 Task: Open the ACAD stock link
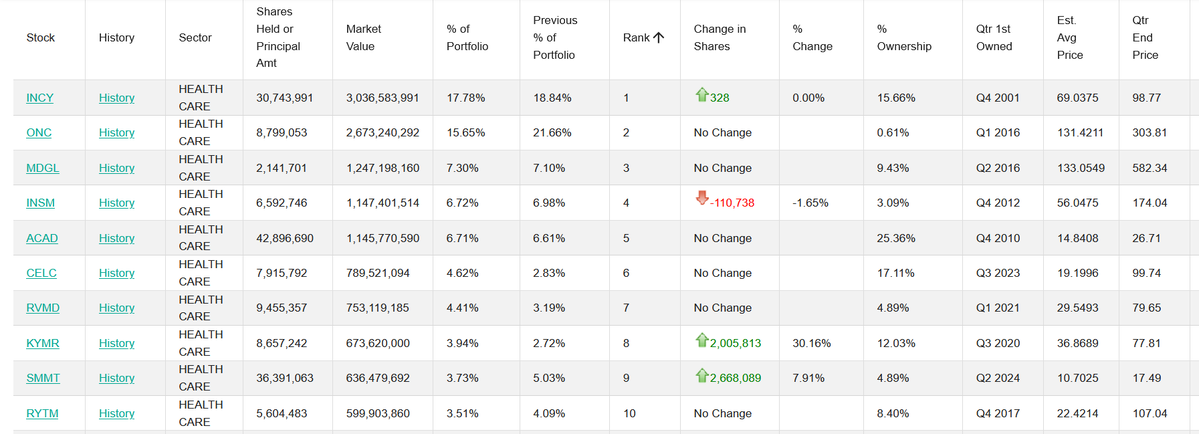[42, 238]
